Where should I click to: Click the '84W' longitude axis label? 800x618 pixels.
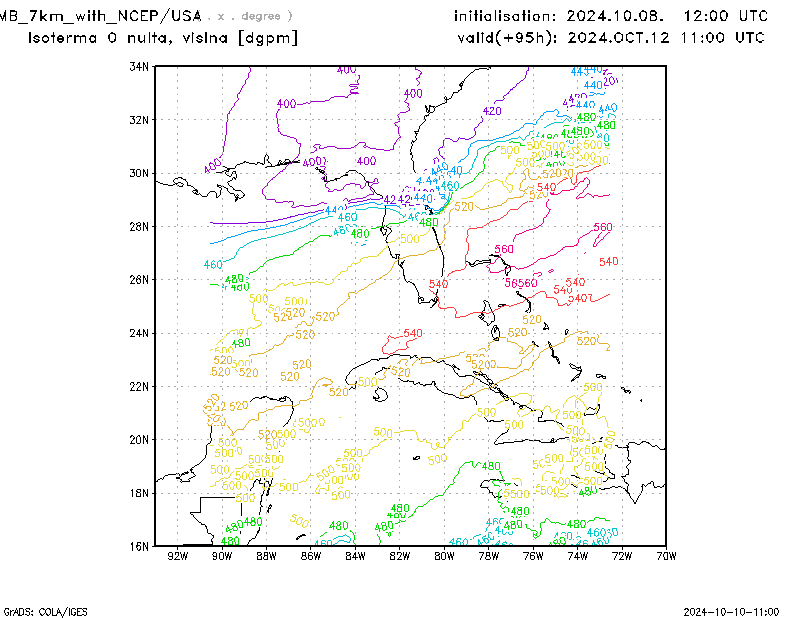click(355, 556)
